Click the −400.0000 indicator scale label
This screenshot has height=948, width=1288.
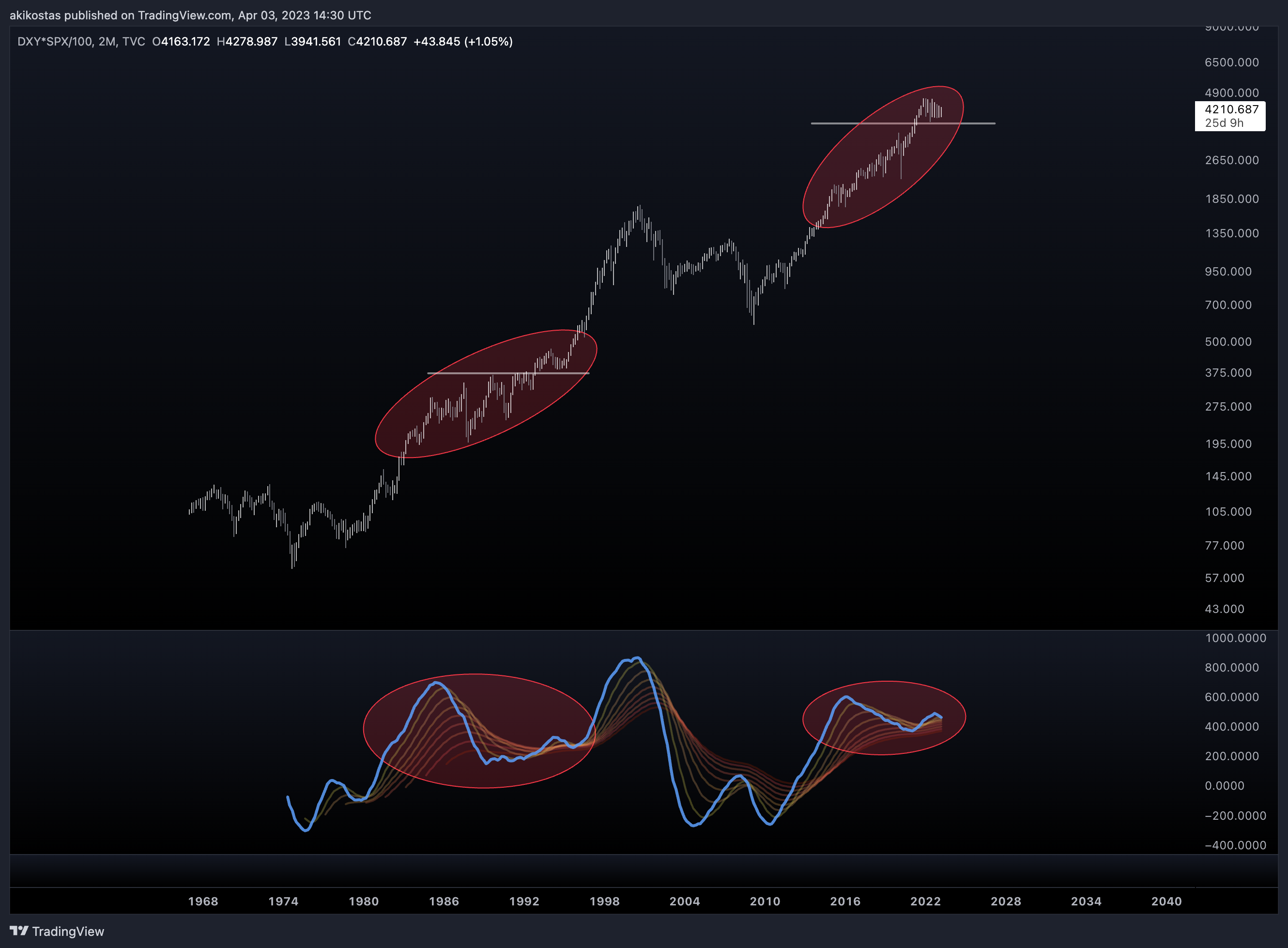[1235, 845]
